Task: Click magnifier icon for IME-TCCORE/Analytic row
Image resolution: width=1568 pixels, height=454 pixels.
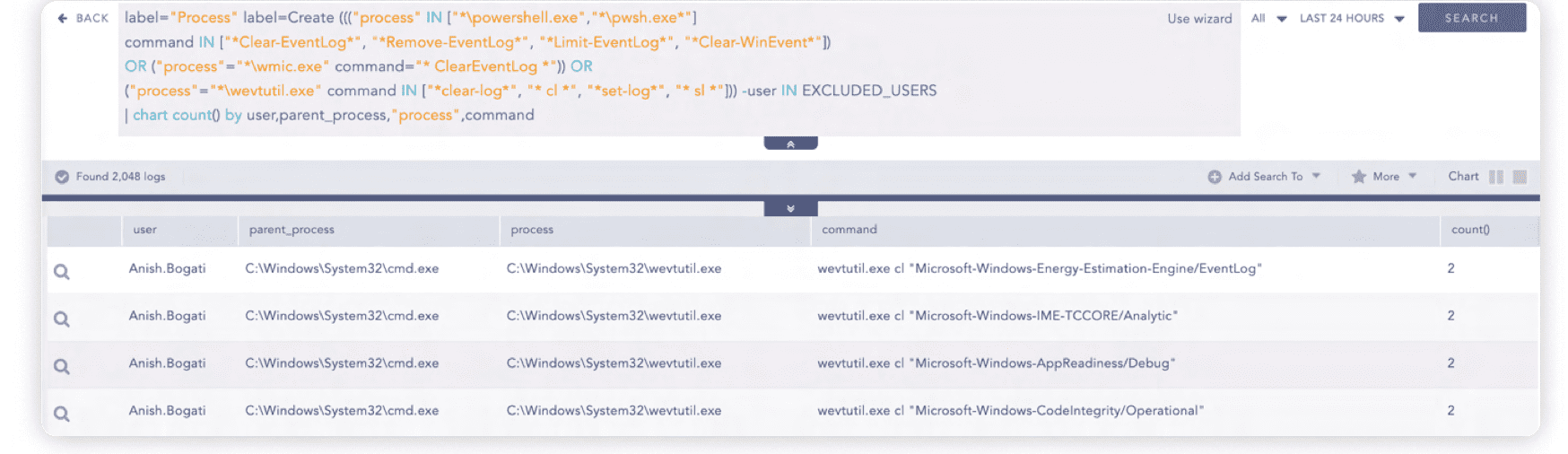Action: [x=61, y=319]
